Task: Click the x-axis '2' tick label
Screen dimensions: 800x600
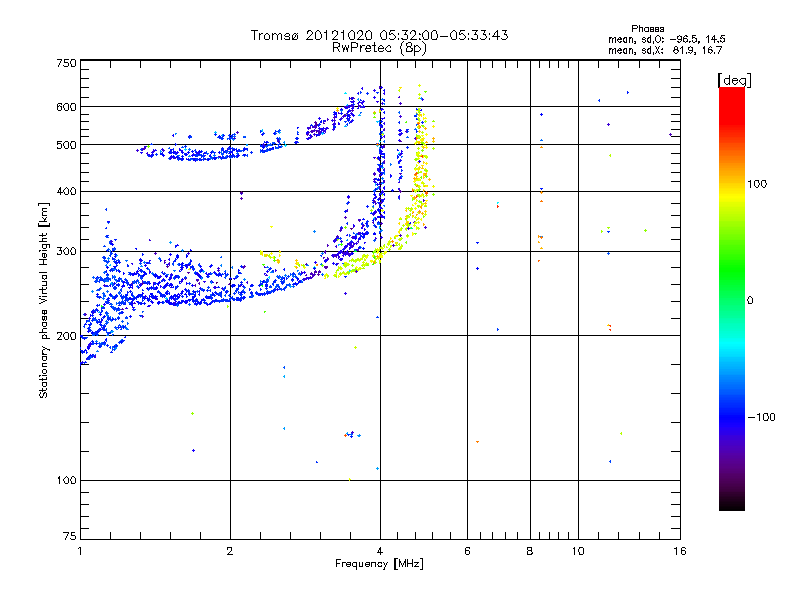Action: point(230,551)
